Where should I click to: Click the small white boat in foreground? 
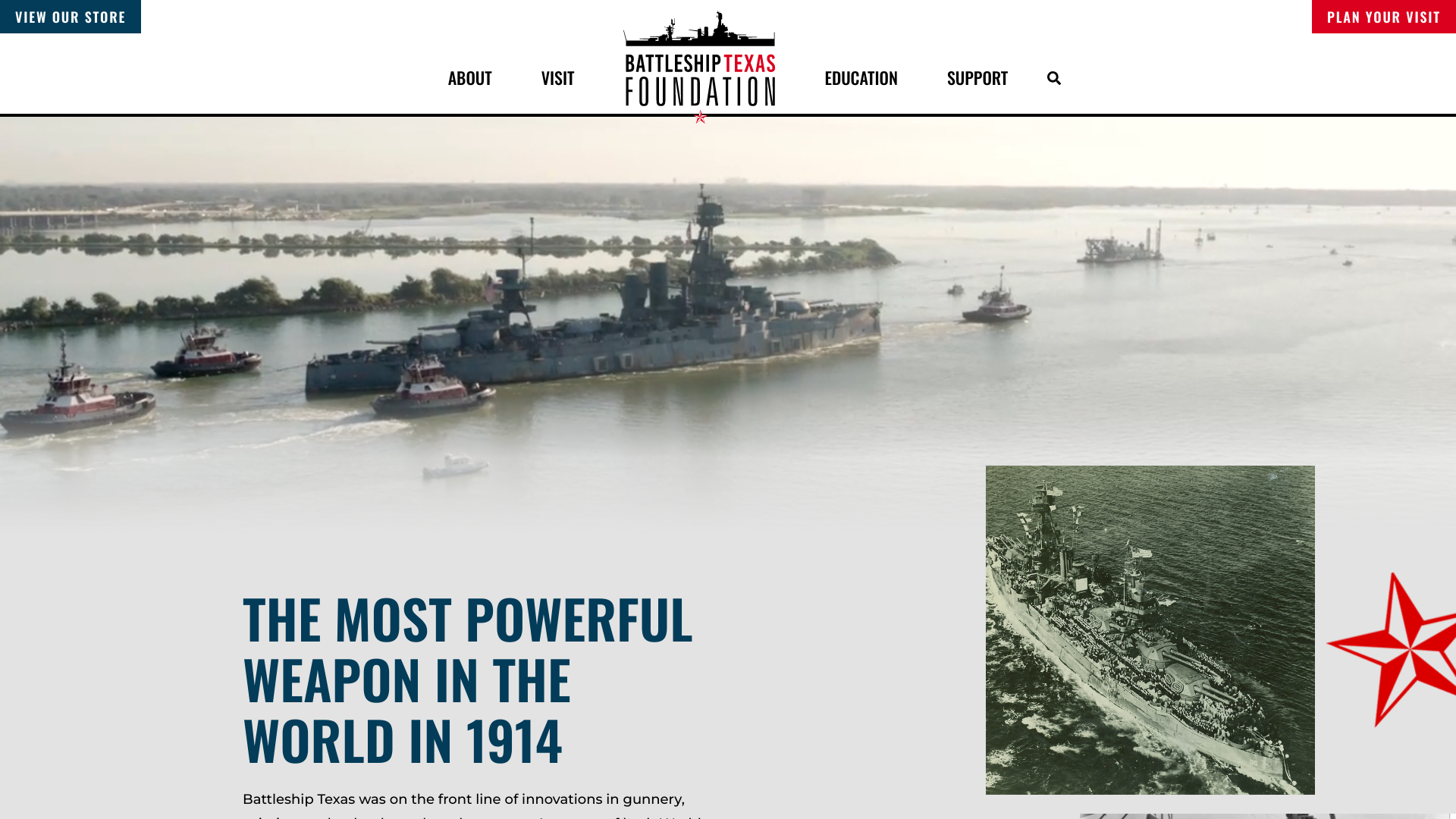tap(455, 466)
